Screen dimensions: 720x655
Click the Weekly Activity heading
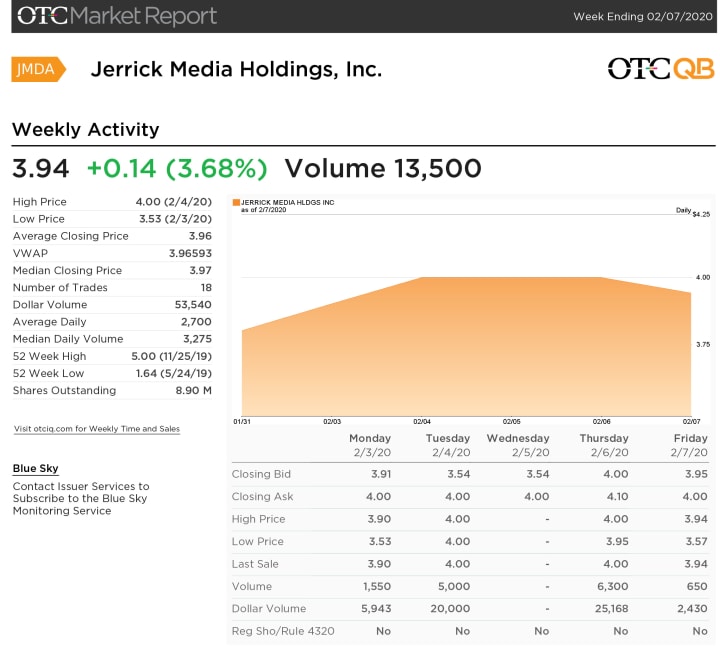click(x=85, y=130)
